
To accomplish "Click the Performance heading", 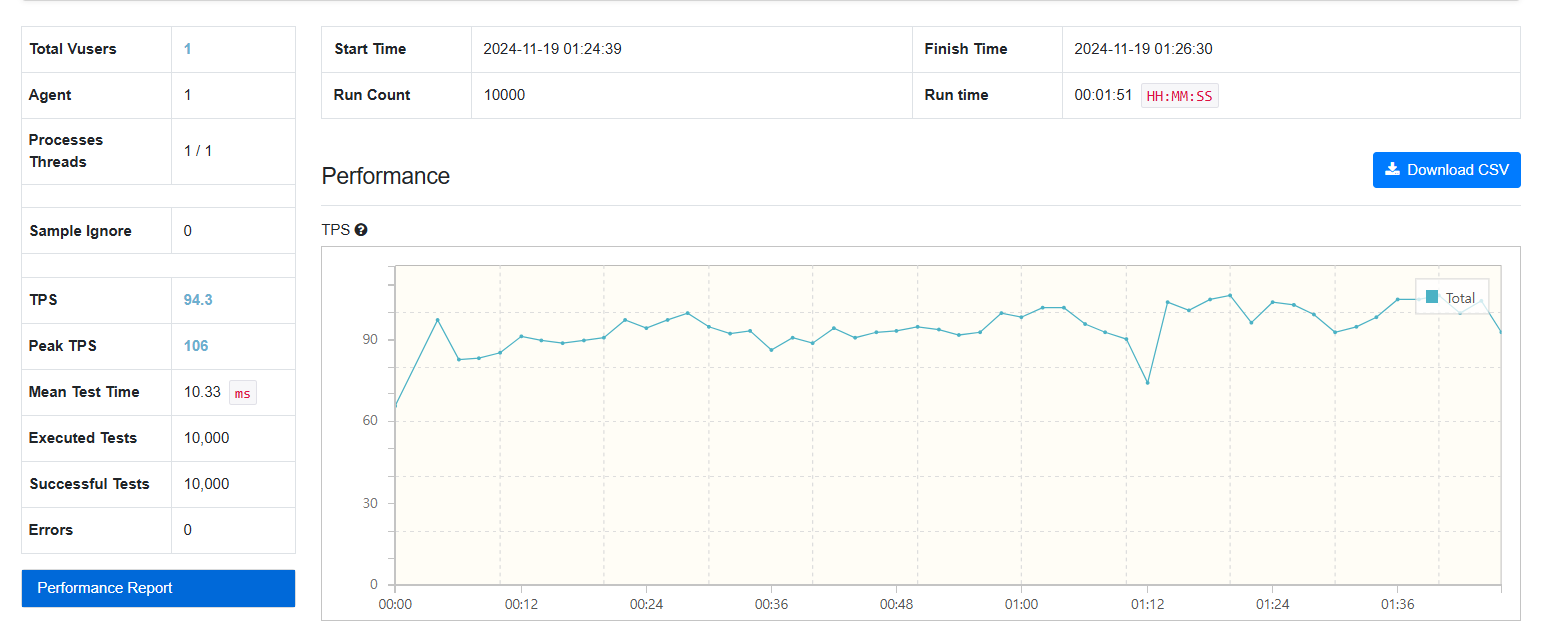I will point(386,176).
